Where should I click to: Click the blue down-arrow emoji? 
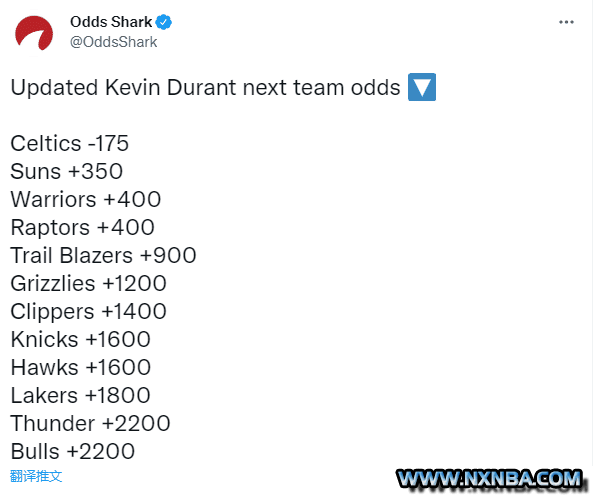coord(422,87)
